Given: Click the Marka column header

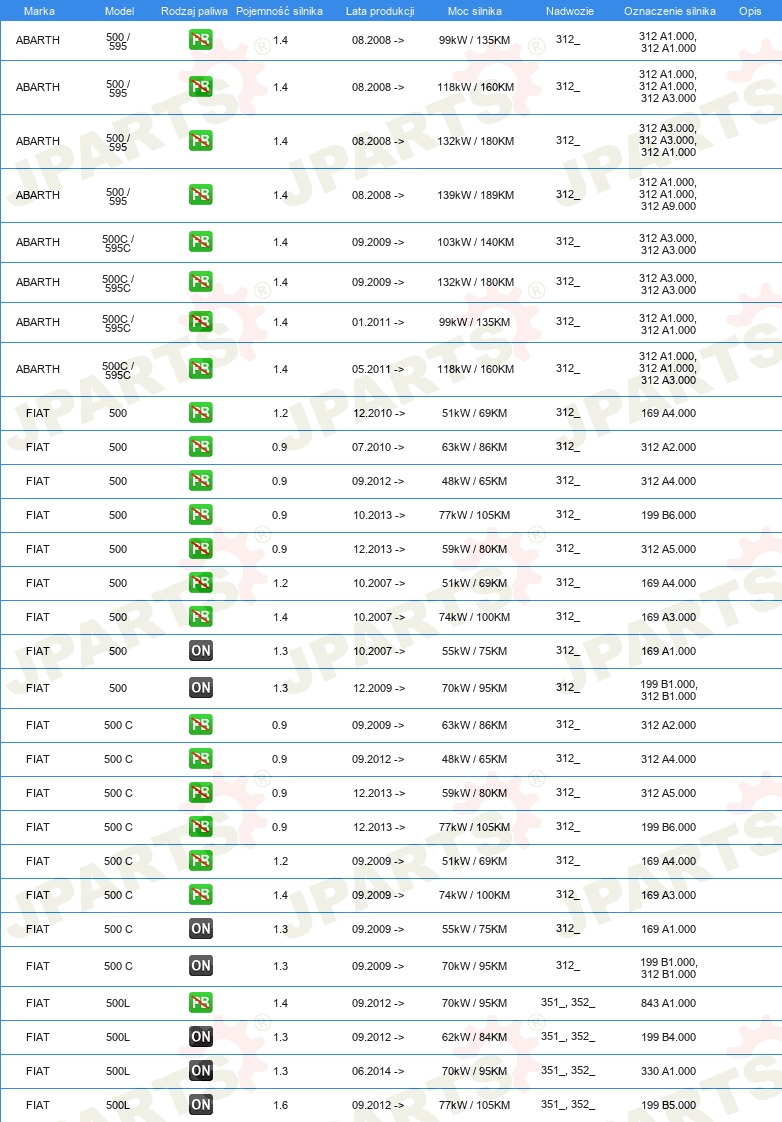Looking at the screenshot, I should [x=39, y=11].
